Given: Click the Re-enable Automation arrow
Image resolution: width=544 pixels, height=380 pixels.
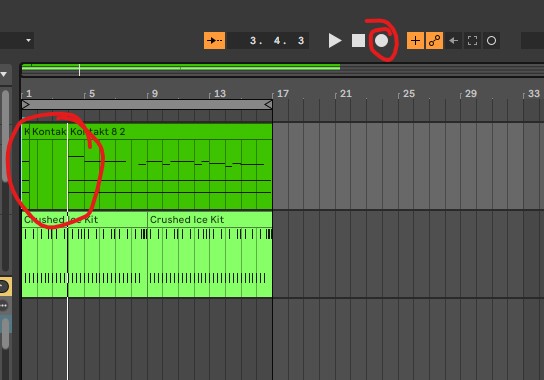Looking at the screenshot, I should coord(453,41).
